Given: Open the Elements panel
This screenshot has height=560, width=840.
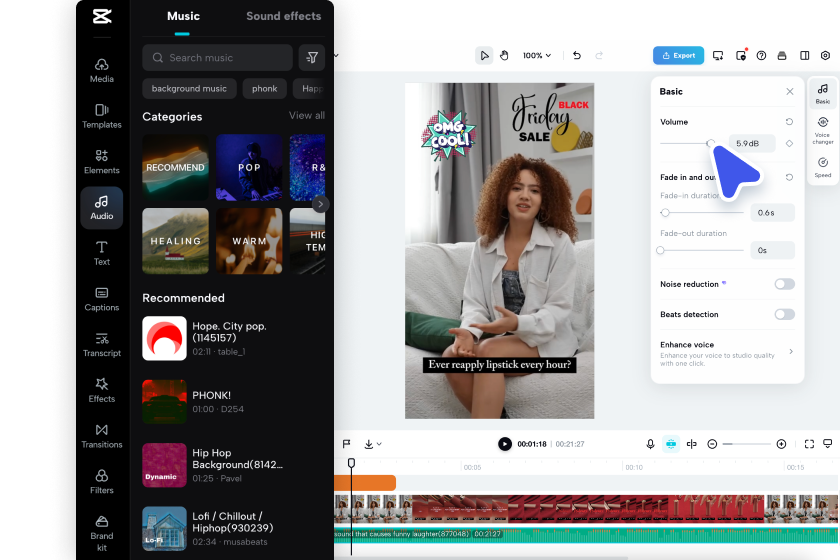Looking at the screenshot, I should 102,162.
